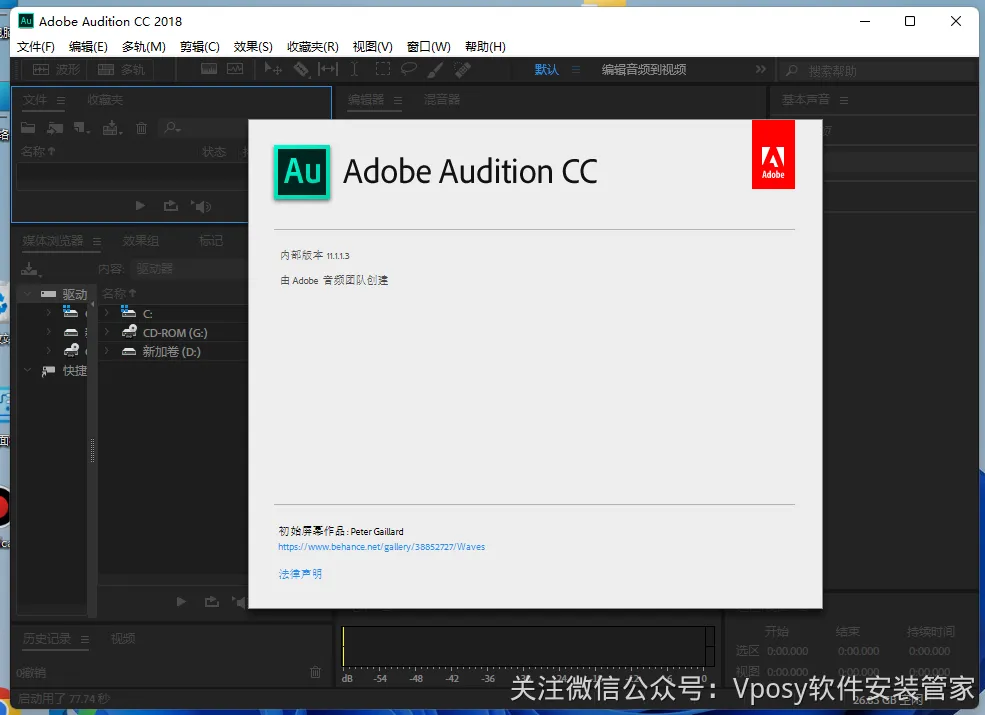The height and width of the screenshot is (715, 985).
Task: Click the CD-ROM (G:) disc icon
Action: click(129, 331)
